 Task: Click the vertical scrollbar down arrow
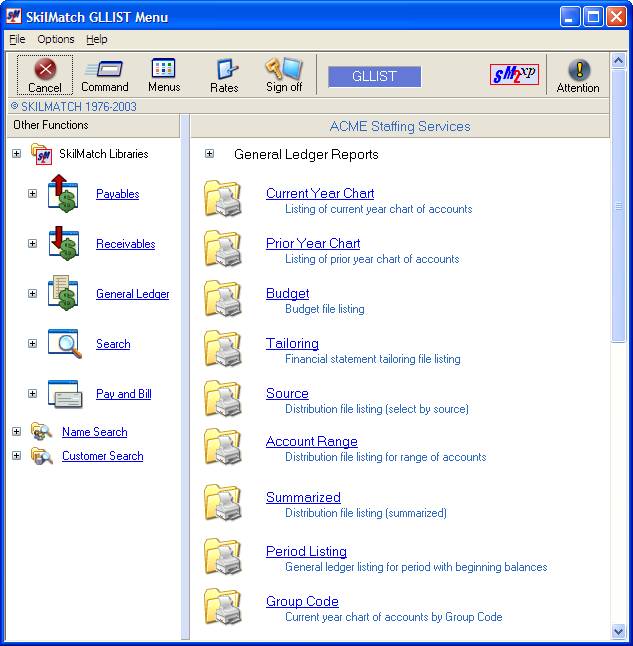[618, 631]
